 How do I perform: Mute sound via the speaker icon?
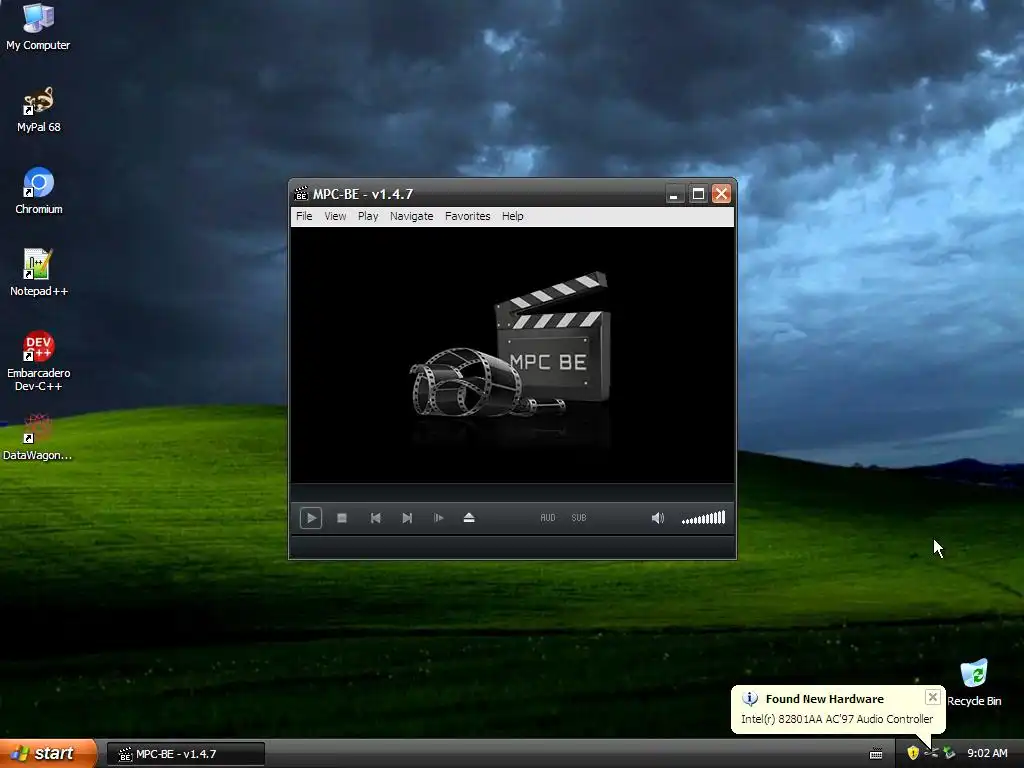(658, 518)
